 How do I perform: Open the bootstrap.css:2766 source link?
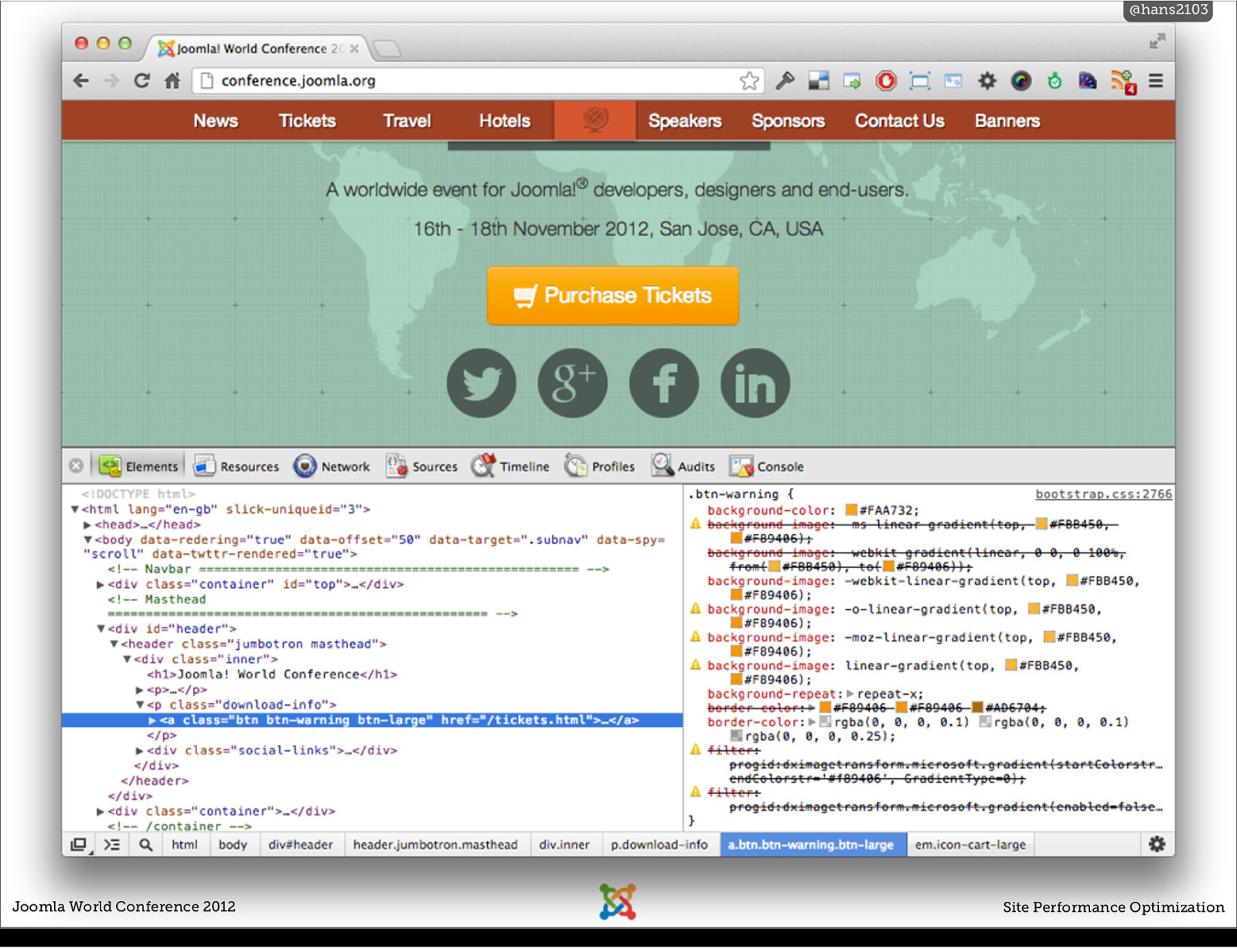pos(1103,494)
